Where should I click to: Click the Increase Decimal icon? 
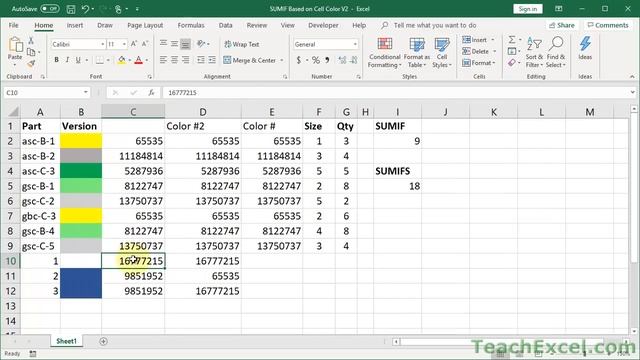pos(342,60)
